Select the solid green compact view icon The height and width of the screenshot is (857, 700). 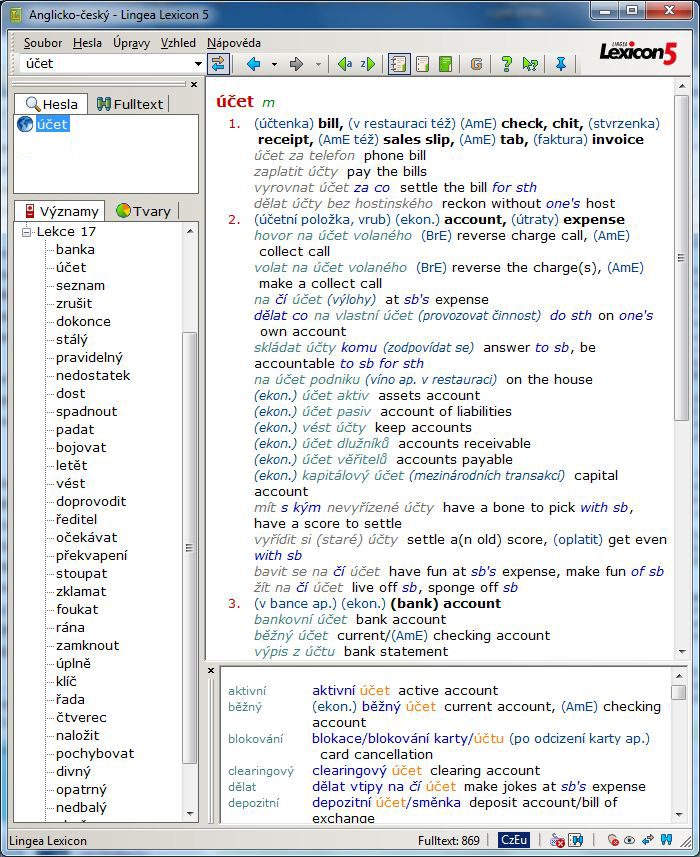(x=445, y=64)
